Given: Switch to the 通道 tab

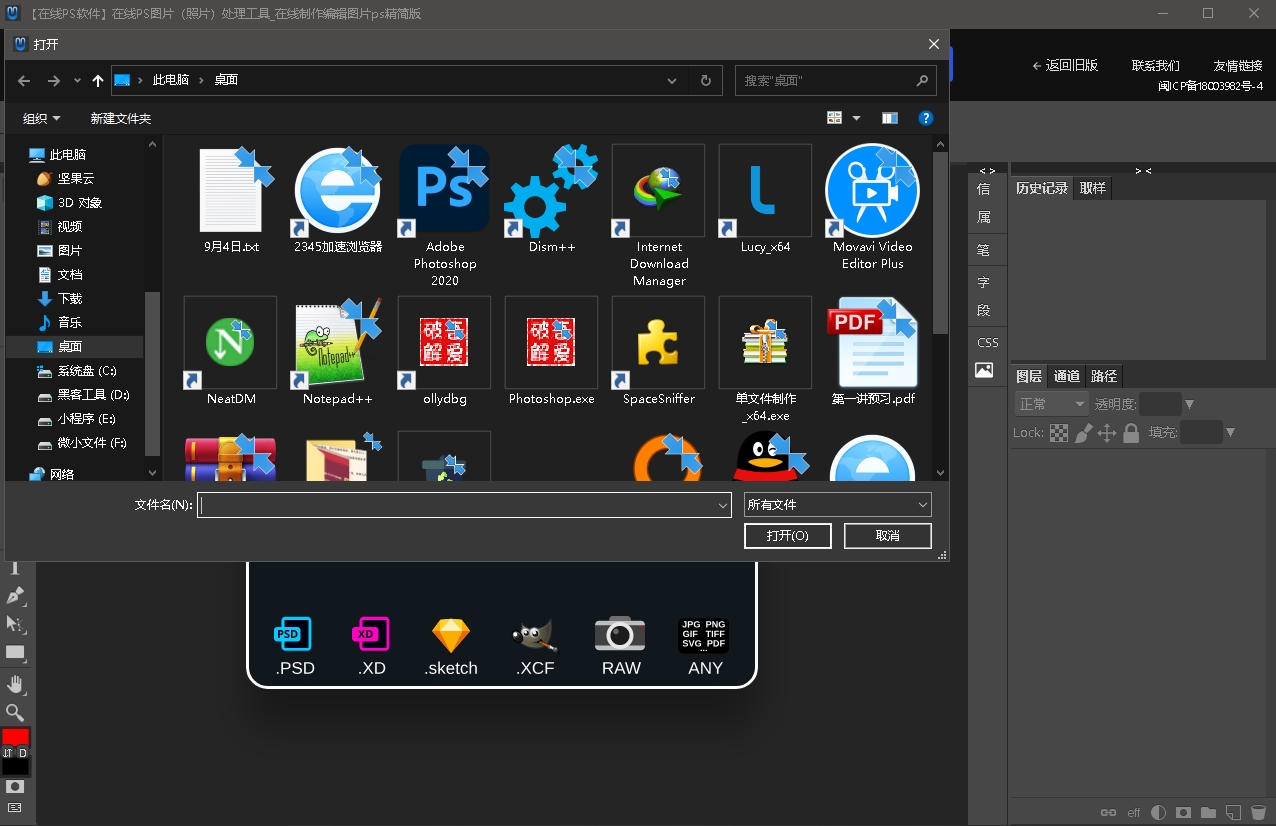Looking at the screenshot, I should [x=1067, y=376].
